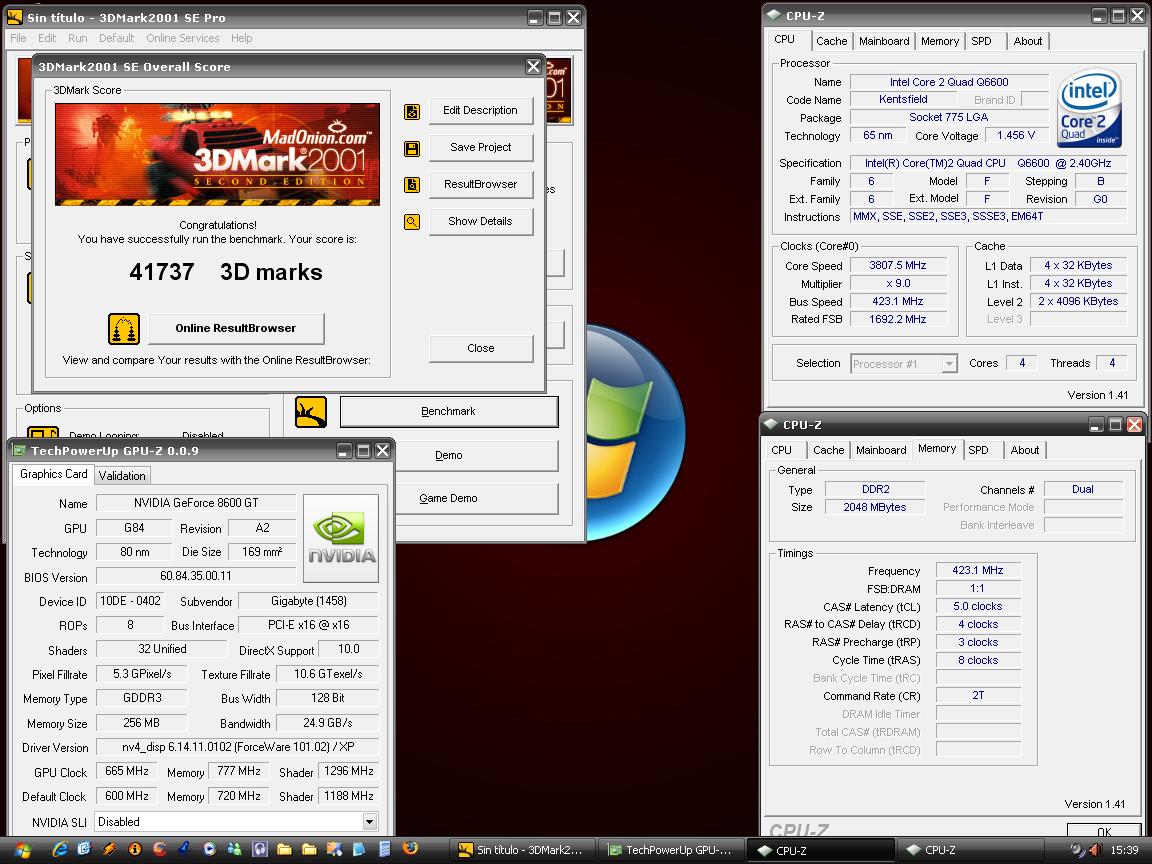Open the Mainboard tab in upper CPU-Z window
The image size is (1152, 864).
click(x=885, y=41)
